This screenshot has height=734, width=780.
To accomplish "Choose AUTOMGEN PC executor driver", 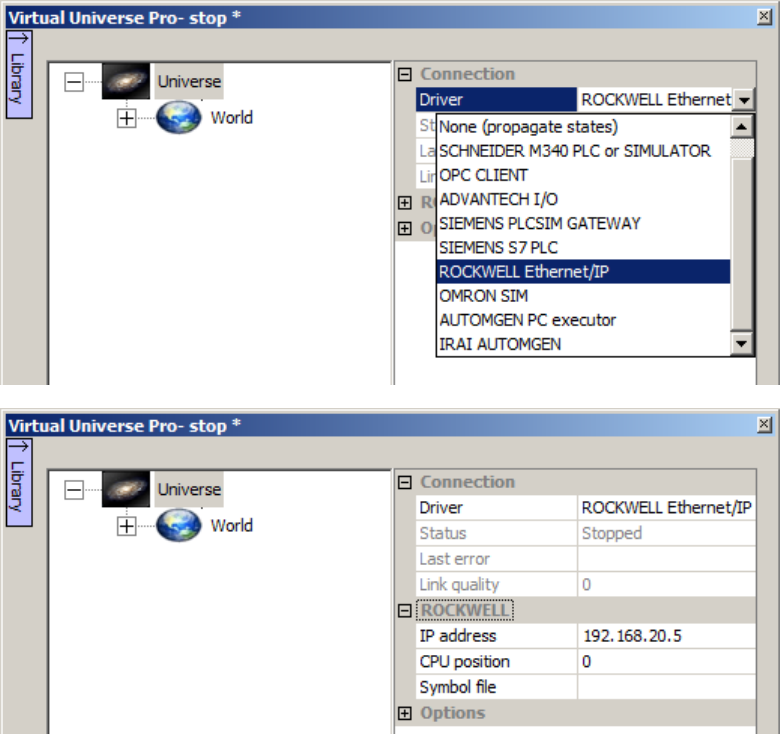I will pos(583,320).
